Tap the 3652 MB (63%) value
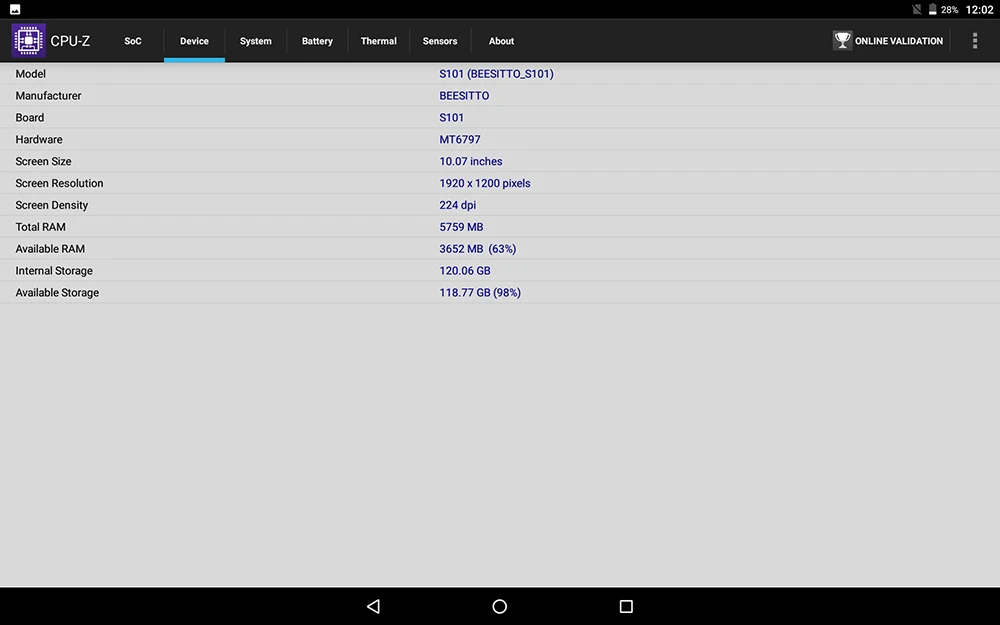This screenshot has width=1000, height=625. [478, 249]
